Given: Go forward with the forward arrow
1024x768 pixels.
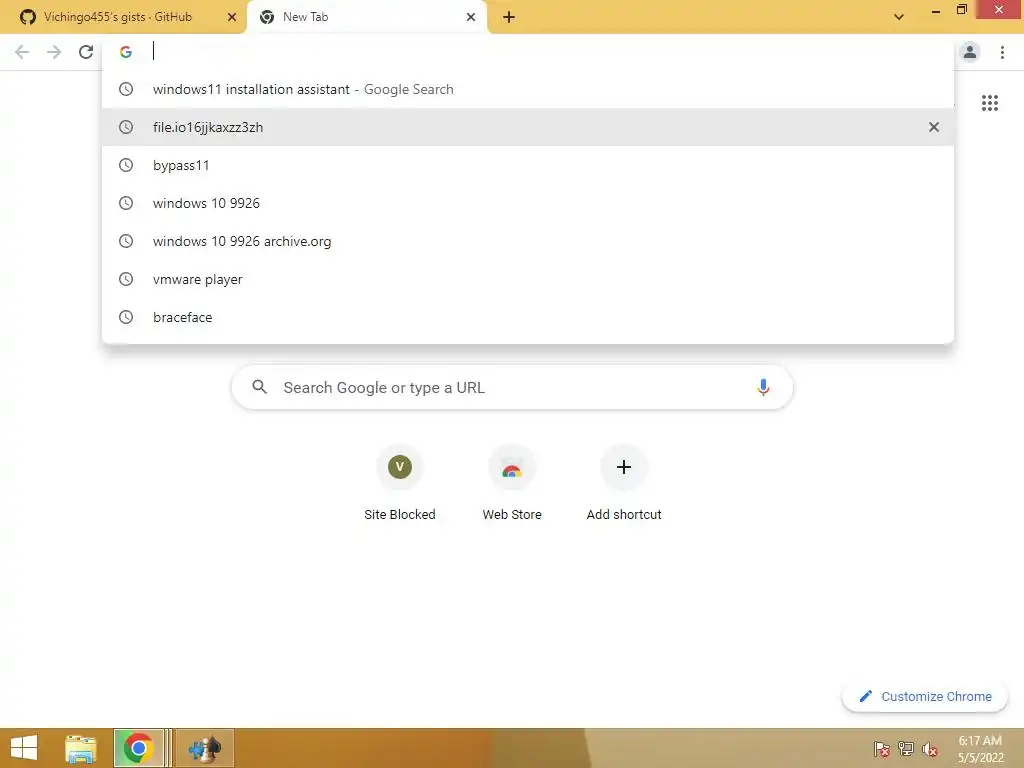Looking at the screenshot, I should point(54,52).
